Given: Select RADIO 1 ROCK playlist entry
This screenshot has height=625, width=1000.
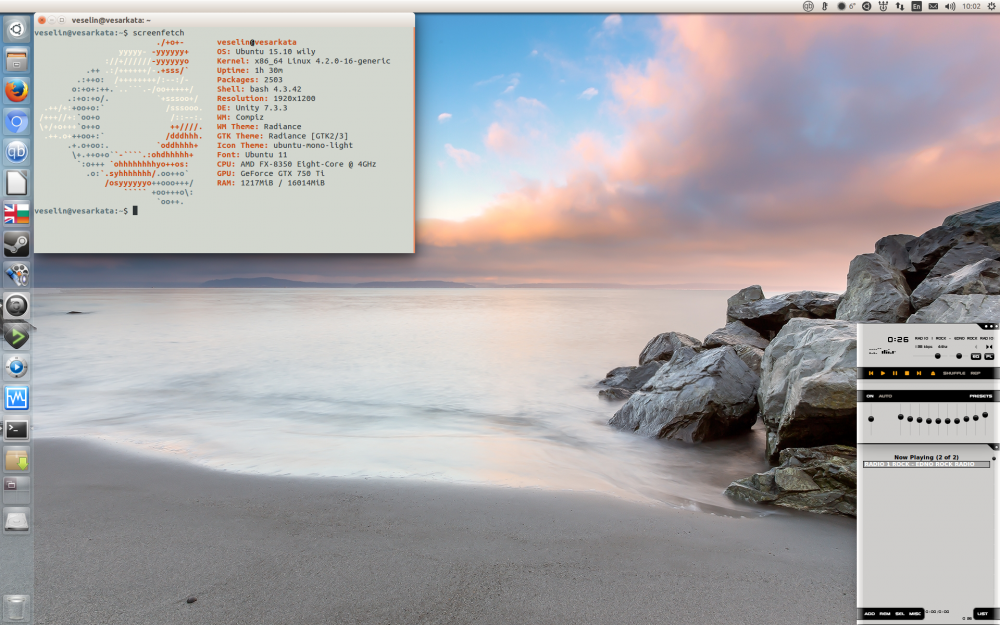Looking at the screenshot, I should pyautogui.click(x=926, y=464).
